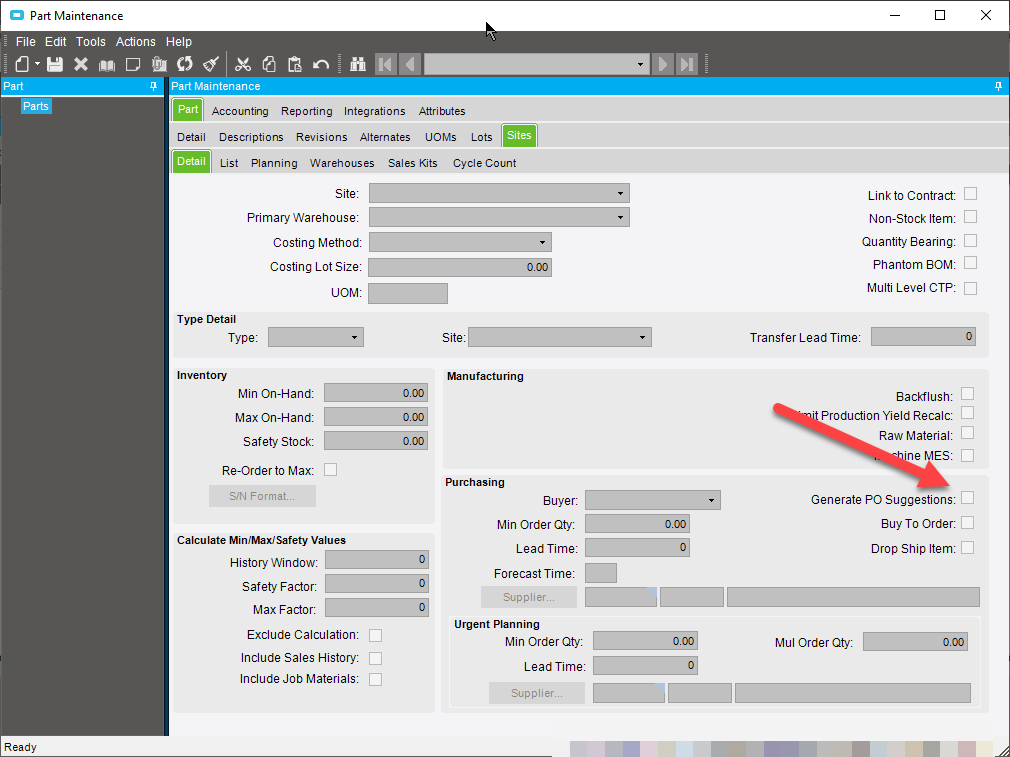Switch to the Accounting tab
The image size is (1010, 757).
click(240, 111)
